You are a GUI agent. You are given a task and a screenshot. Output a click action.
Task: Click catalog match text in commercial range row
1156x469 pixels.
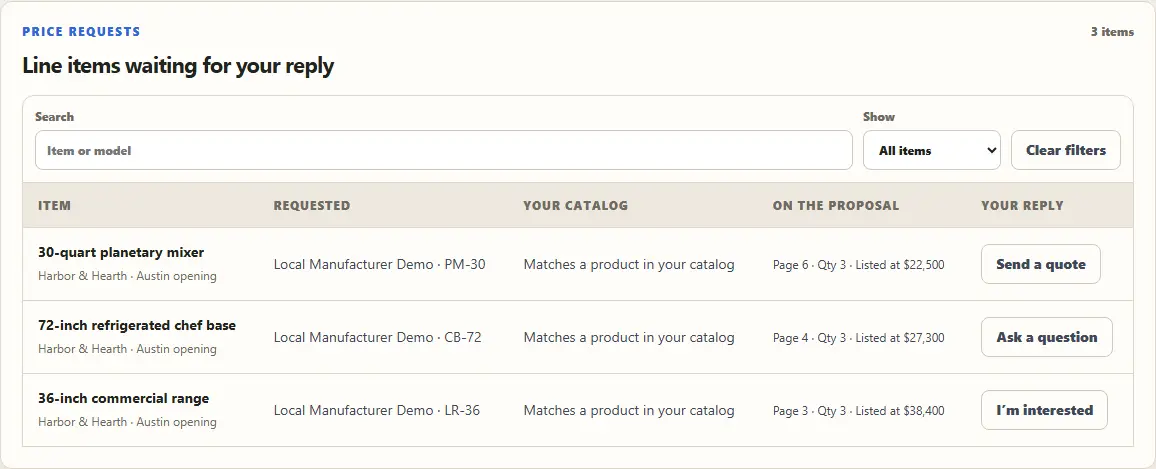(x=629, y=410)
